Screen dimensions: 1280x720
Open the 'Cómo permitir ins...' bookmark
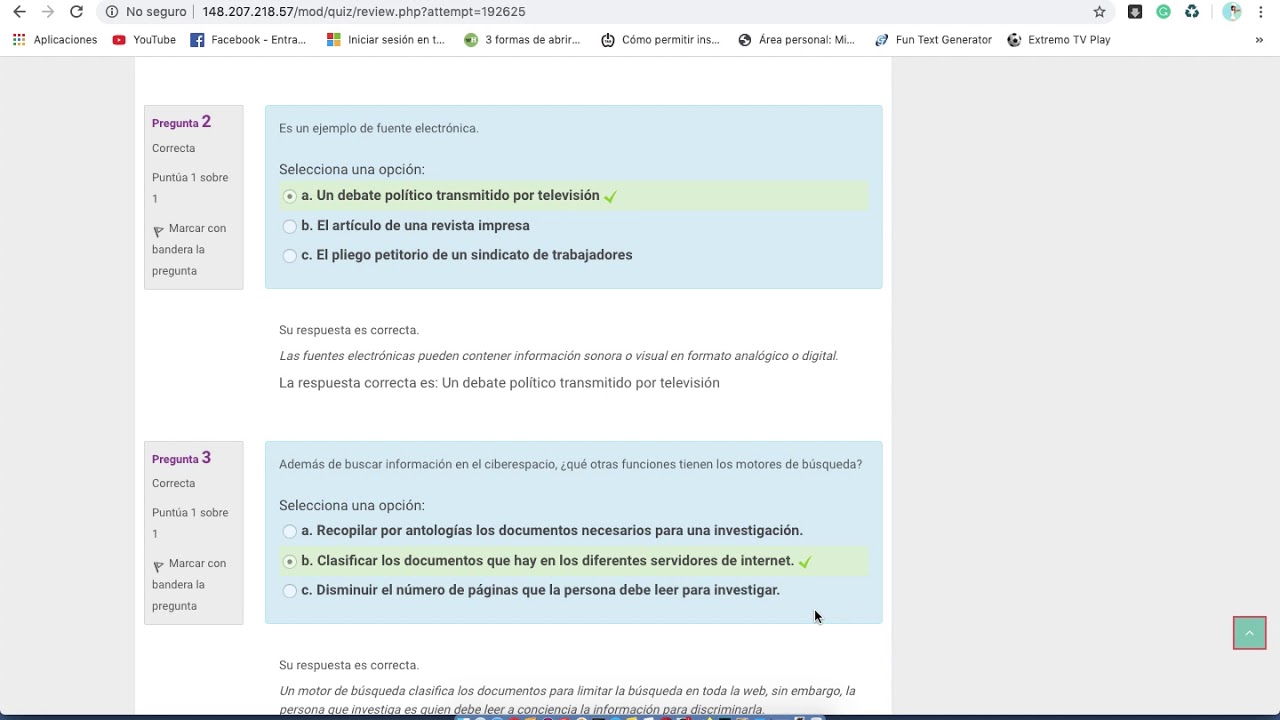660,40
